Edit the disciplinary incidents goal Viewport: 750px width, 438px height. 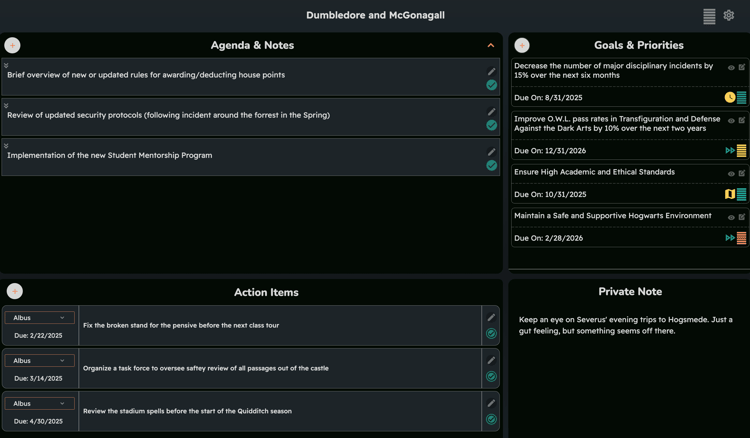742,67
